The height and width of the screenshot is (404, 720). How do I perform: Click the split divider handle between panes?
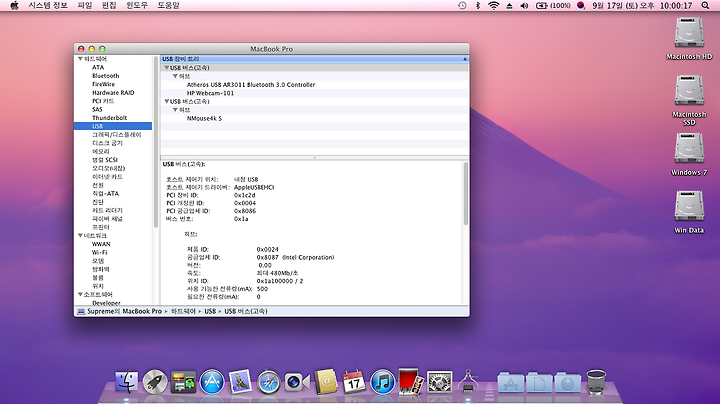click(315, 157)
